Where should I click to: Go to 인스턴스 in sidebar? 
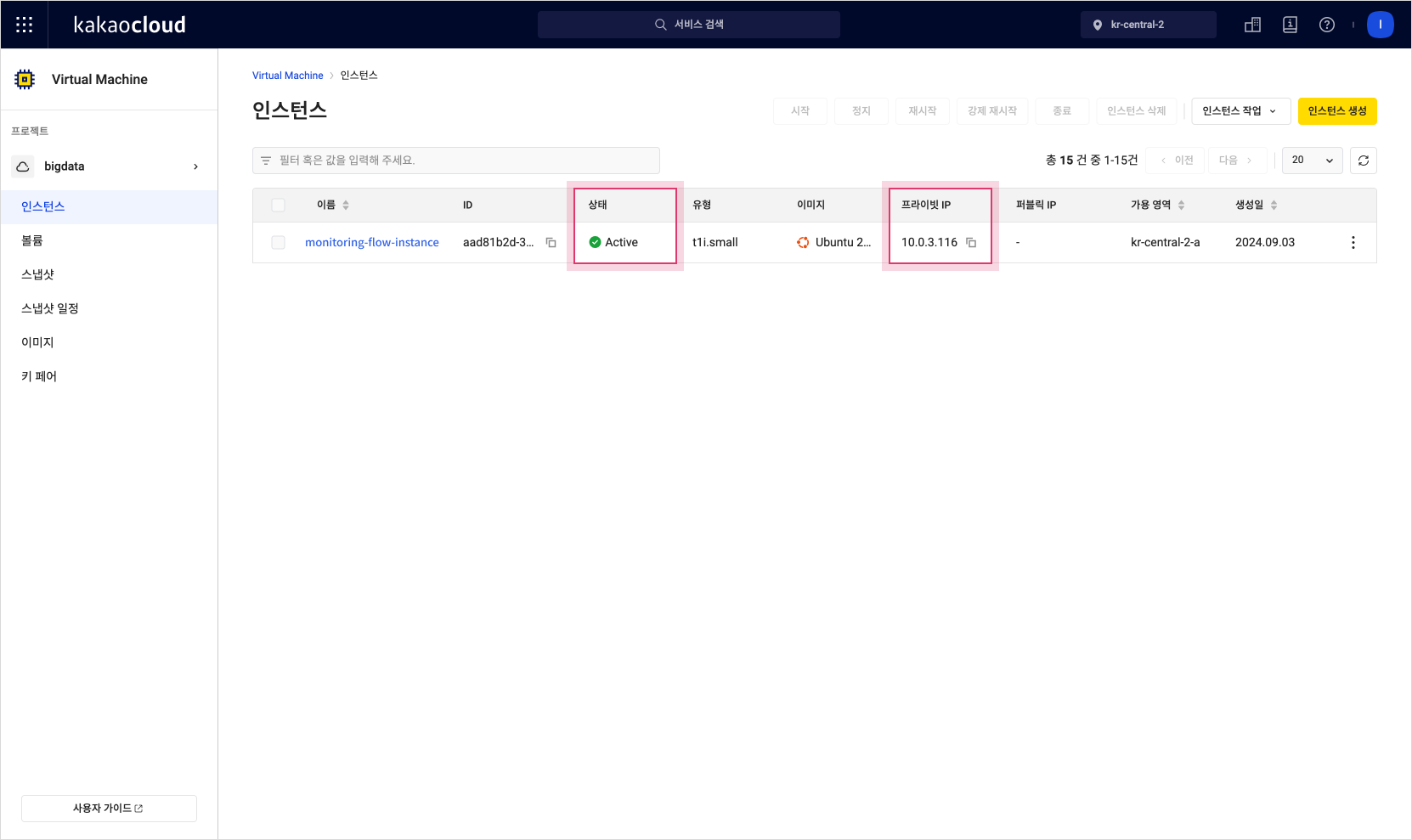tap(109, 206)
